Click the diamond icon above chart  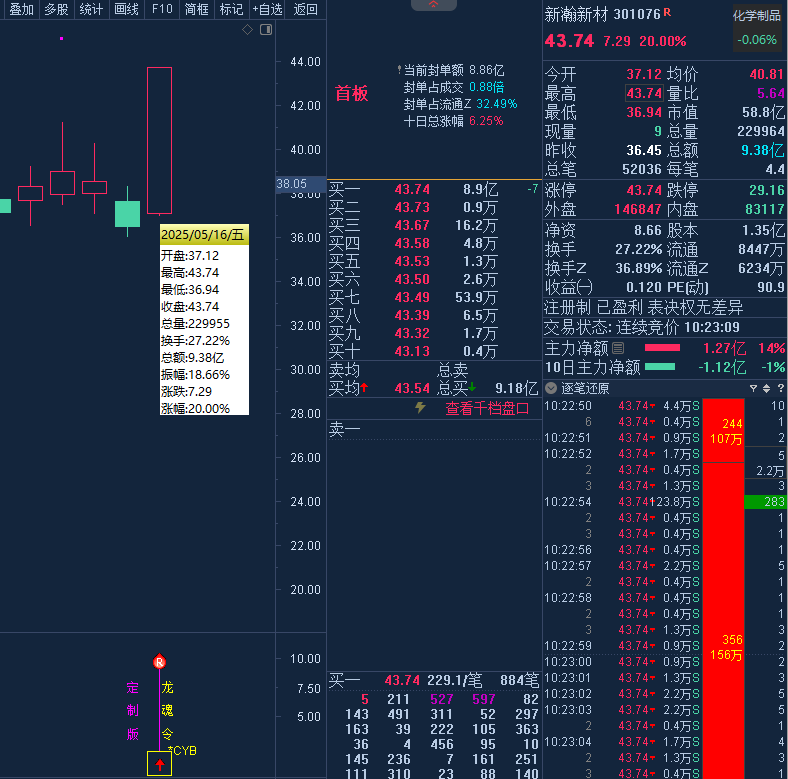(x=247, y=30)
